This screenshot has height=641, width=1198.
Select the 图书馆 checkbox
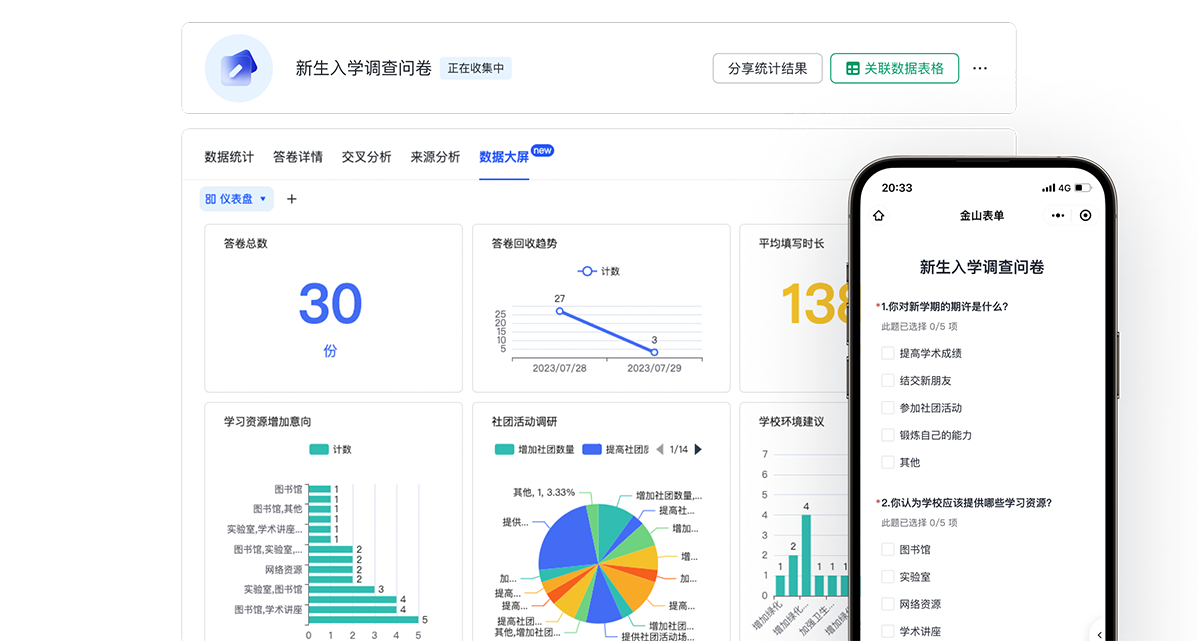click(x=887, y=549)
